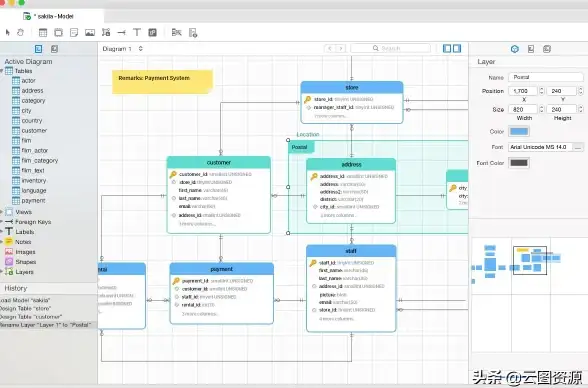
Task: Open the properties tab in right panel
Action: coord(515,49)
